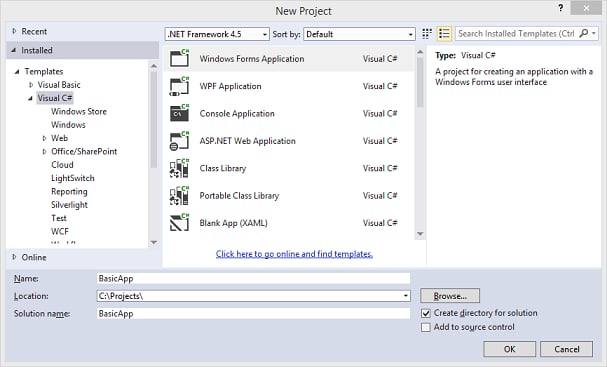Click tree panel scrollbar down arrow
The width and height of the screenshot is (607, 367).
[x=154, y=242]
